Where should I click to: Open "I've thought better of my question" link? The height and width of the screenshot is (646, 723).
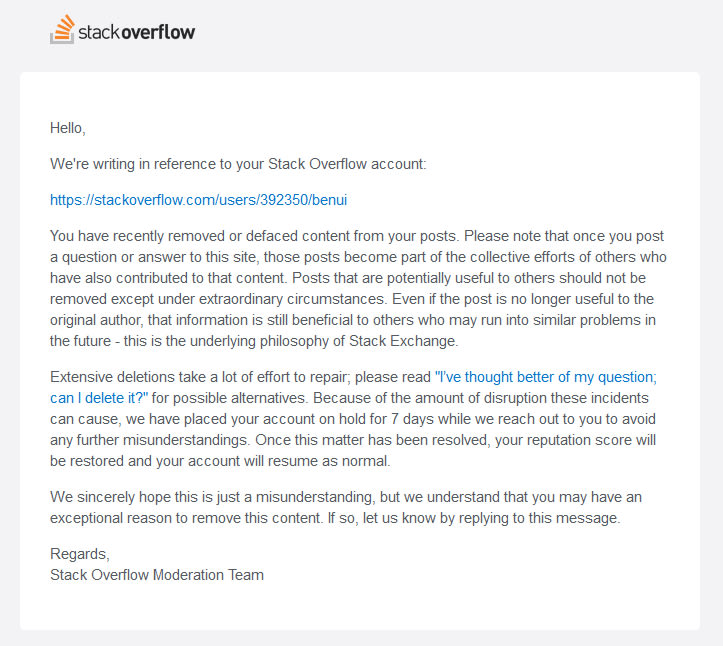pyautogui.click(x=544, y=378)
